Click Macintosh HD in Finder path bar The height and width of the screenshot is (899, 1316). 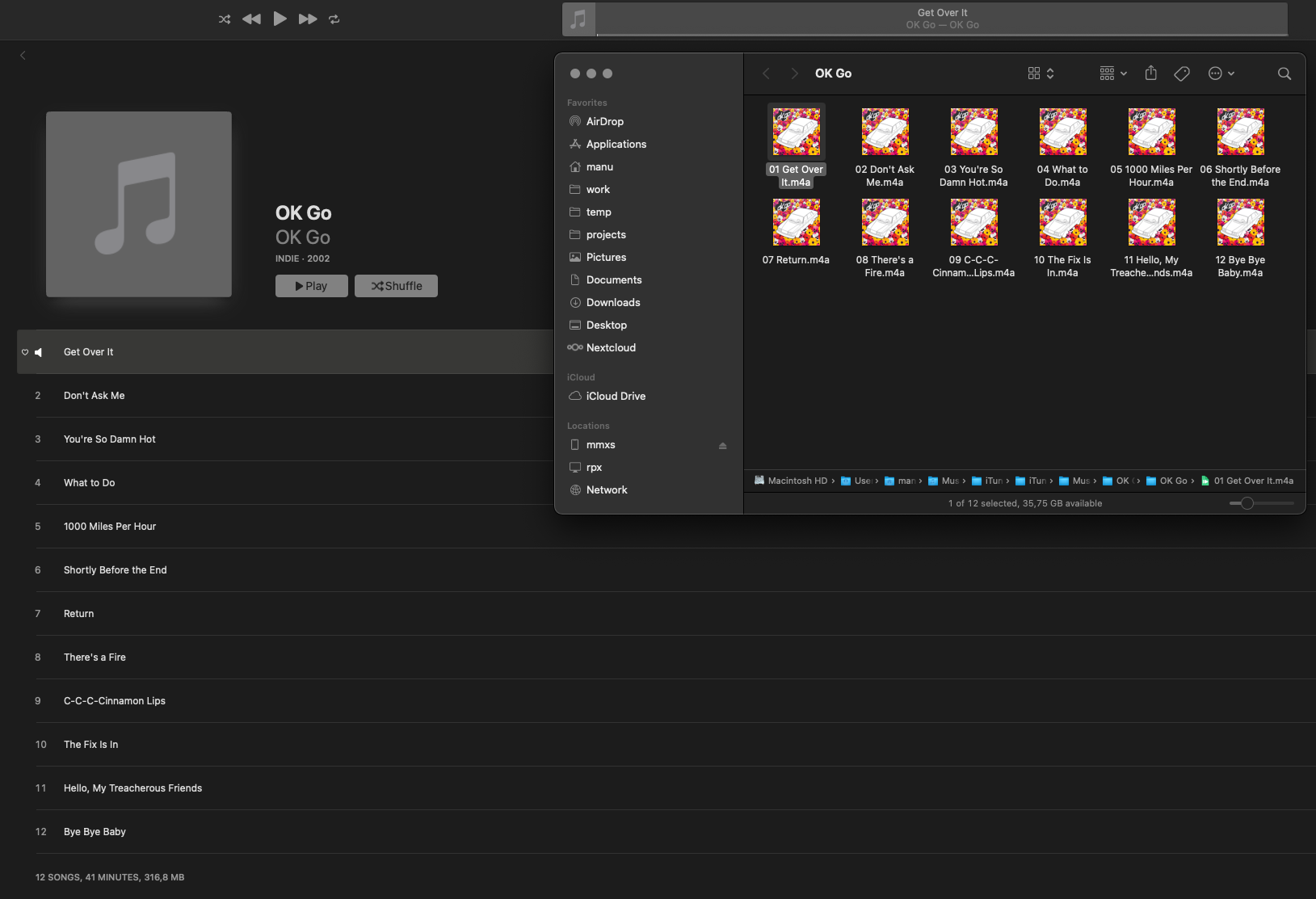(x=791, y=481)
